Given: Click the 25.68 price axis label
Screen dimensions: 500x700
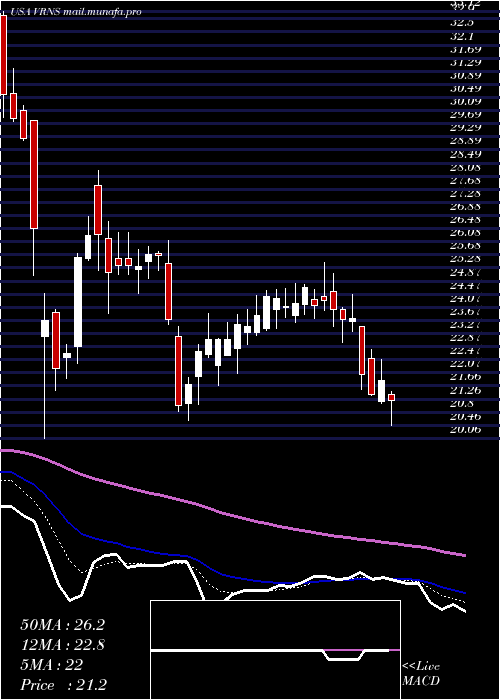Looking at the screenshot, I should click(466, 246).
